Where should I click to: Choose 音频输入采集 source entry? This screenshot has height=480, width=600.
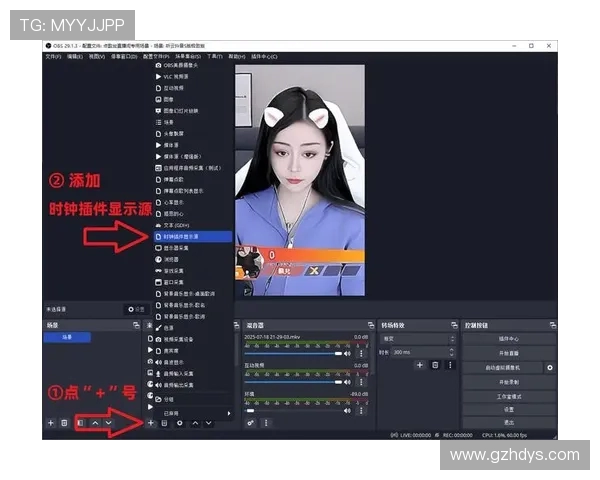click(x=193, y=374)
